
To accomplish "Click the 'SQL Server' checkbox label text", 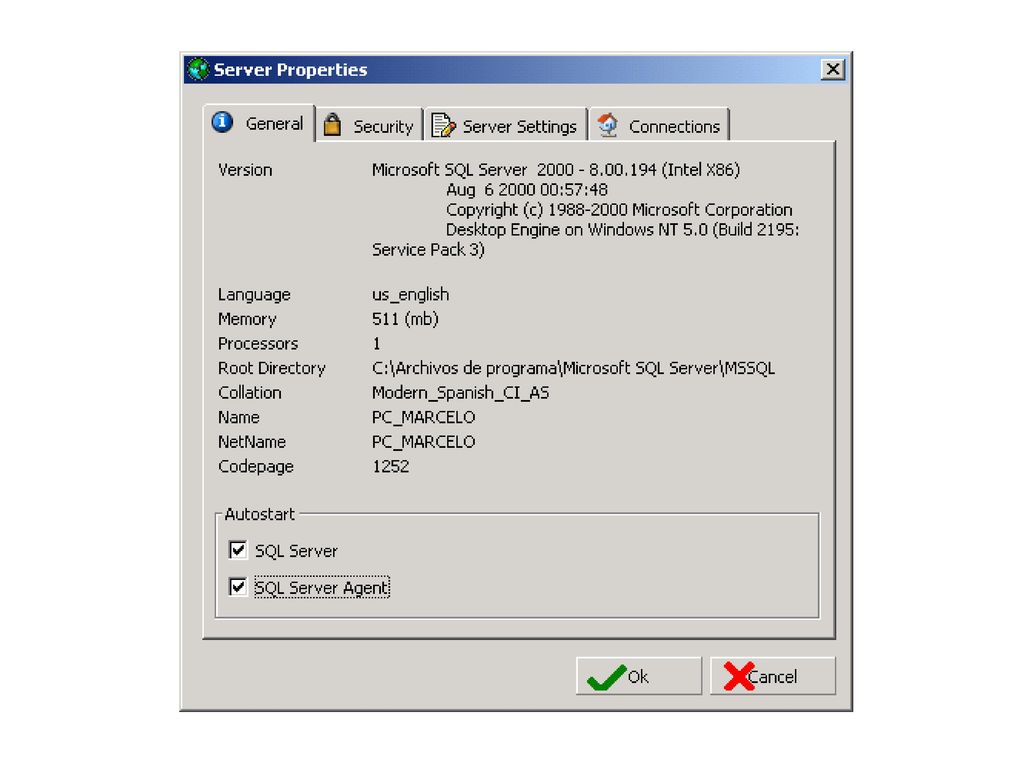I will (296, 551).
